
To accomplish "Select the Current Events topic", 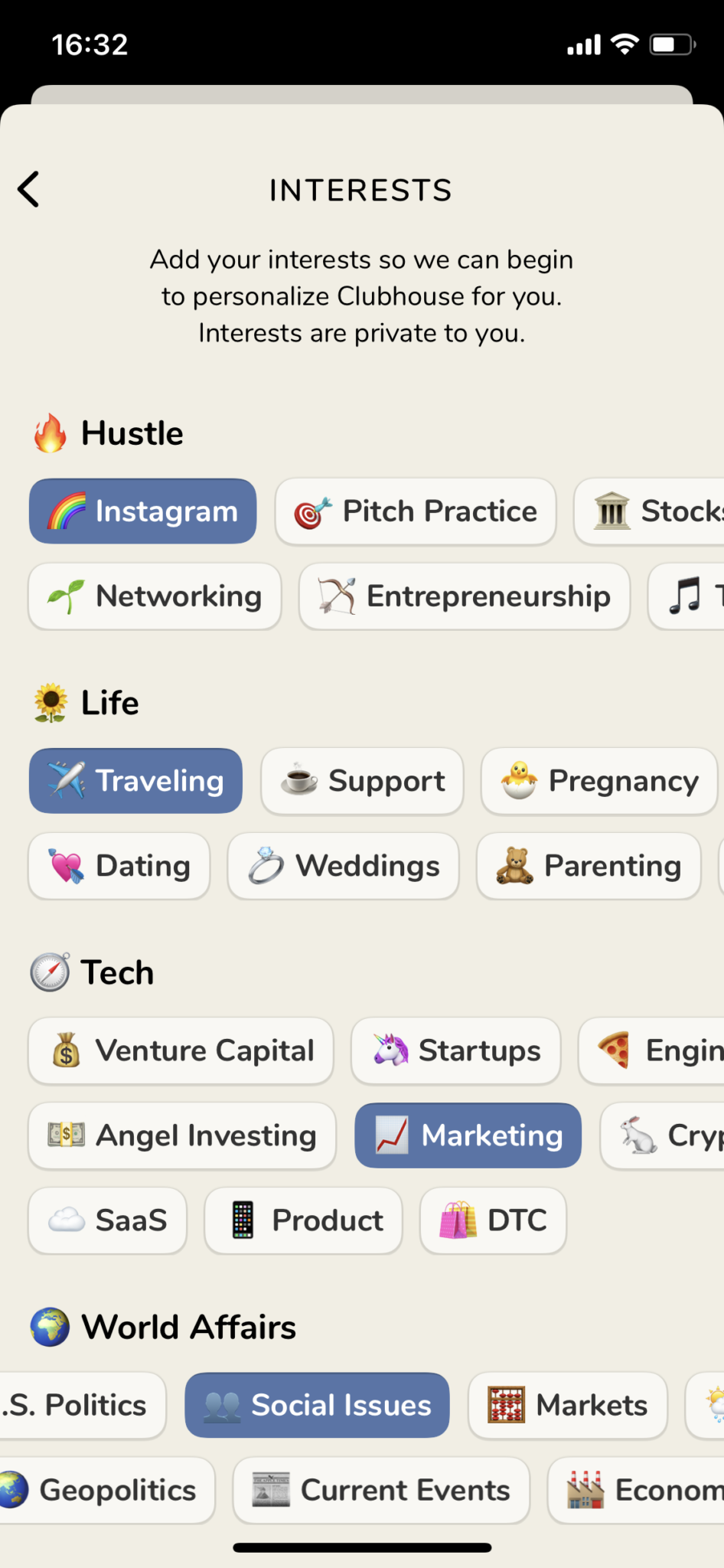I will point(381,1490).
